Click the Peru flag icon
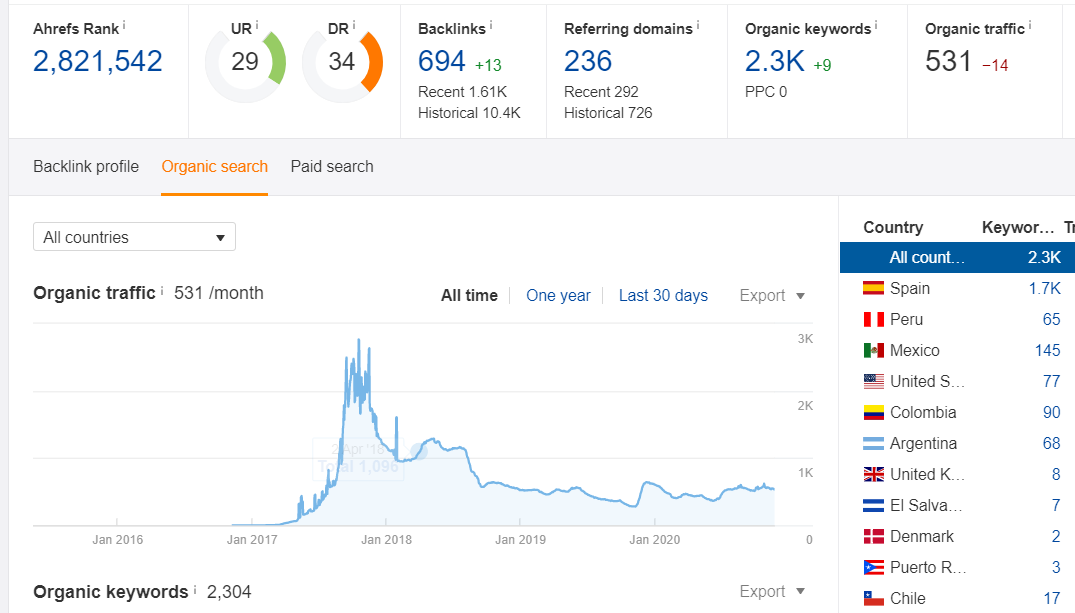 [x=873, y=320]
